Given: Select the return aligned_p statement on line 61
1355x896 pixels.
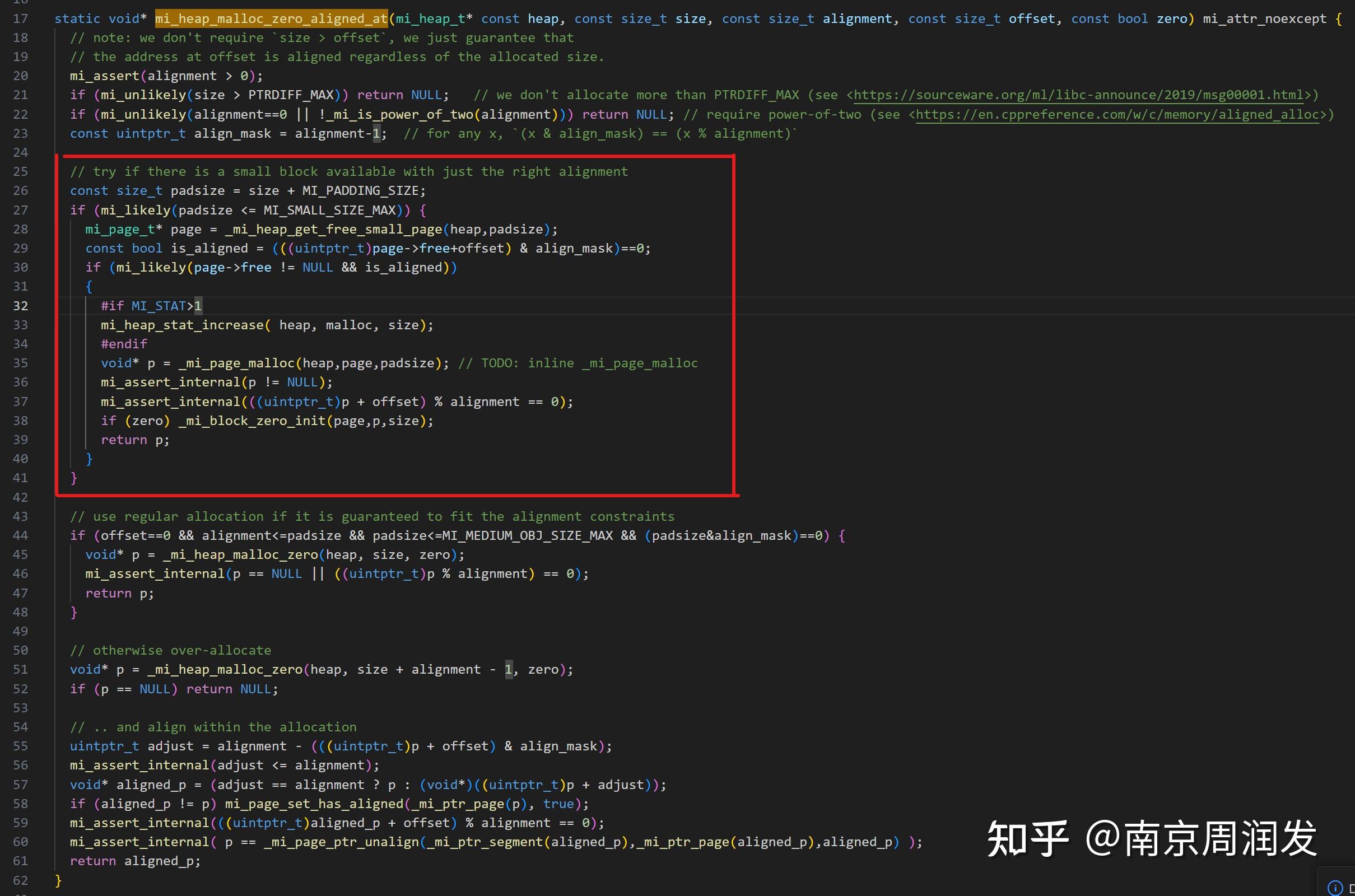Looking at the screenshot, I should point(135,861).
